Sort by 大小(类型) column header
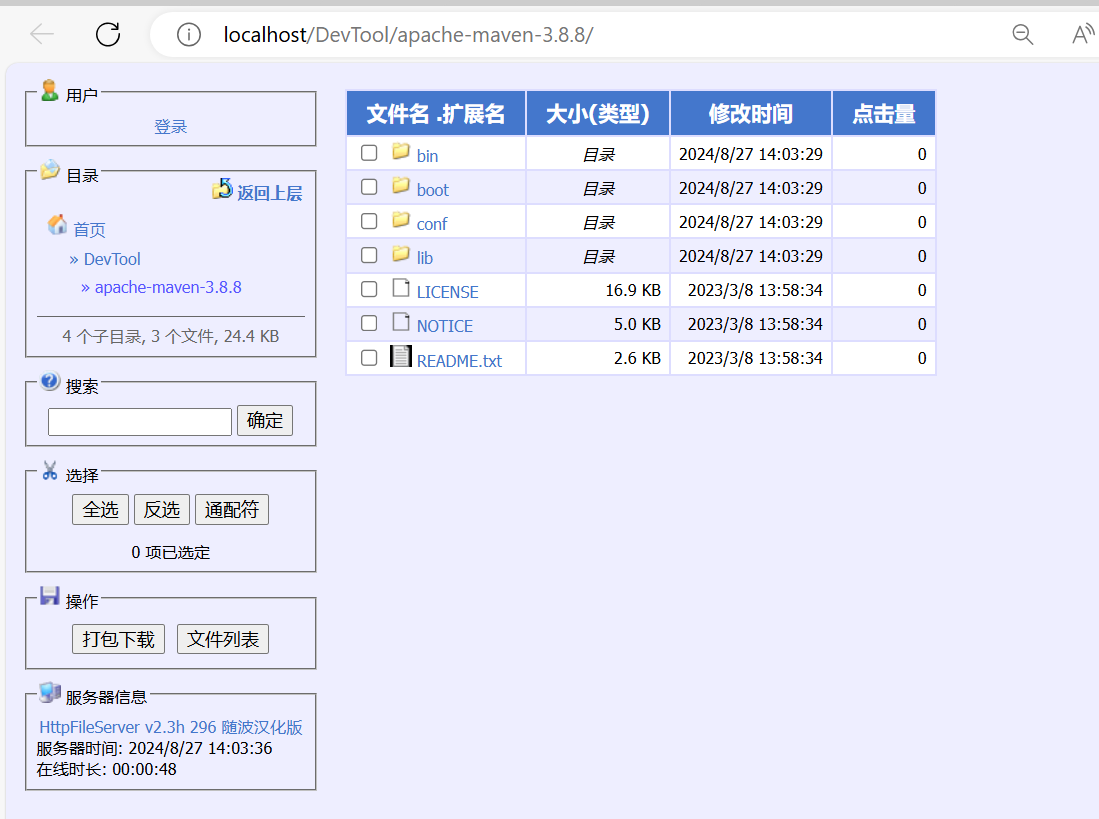1099x819 pixels. (597, 114)
